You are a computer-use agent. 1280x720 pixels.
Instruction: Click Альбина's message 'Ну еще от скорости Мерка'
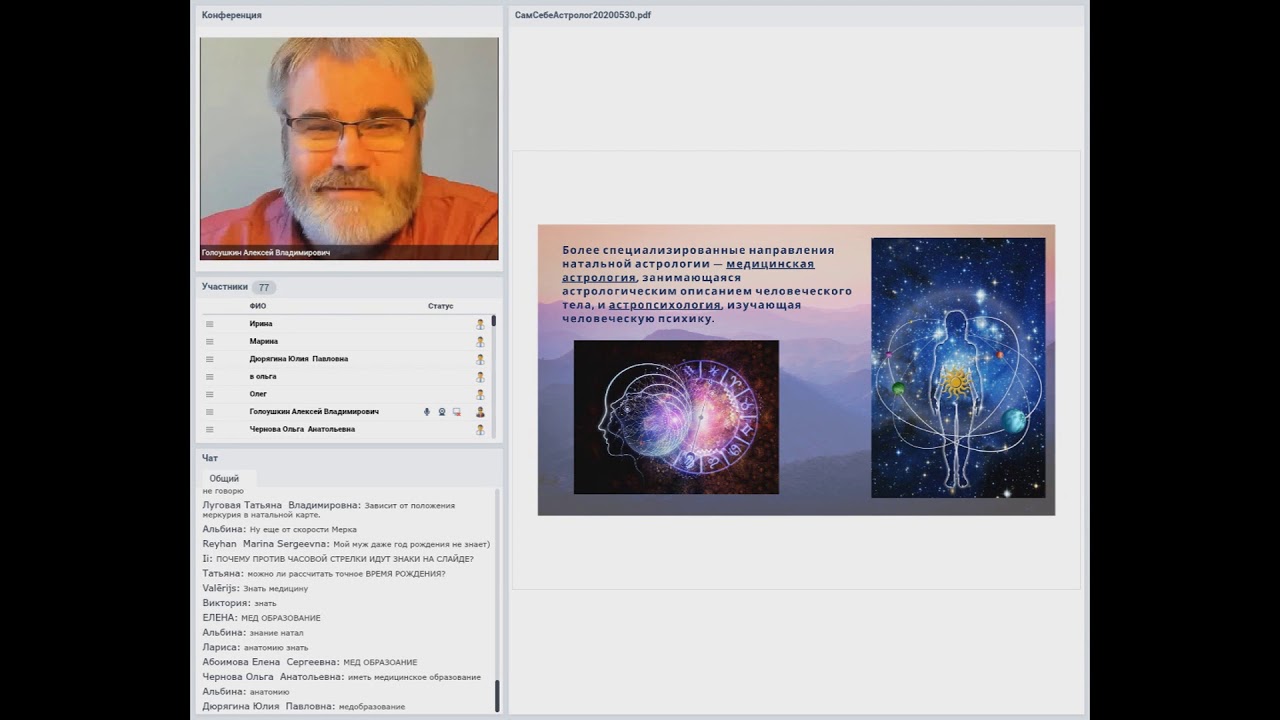pos(280,529)
